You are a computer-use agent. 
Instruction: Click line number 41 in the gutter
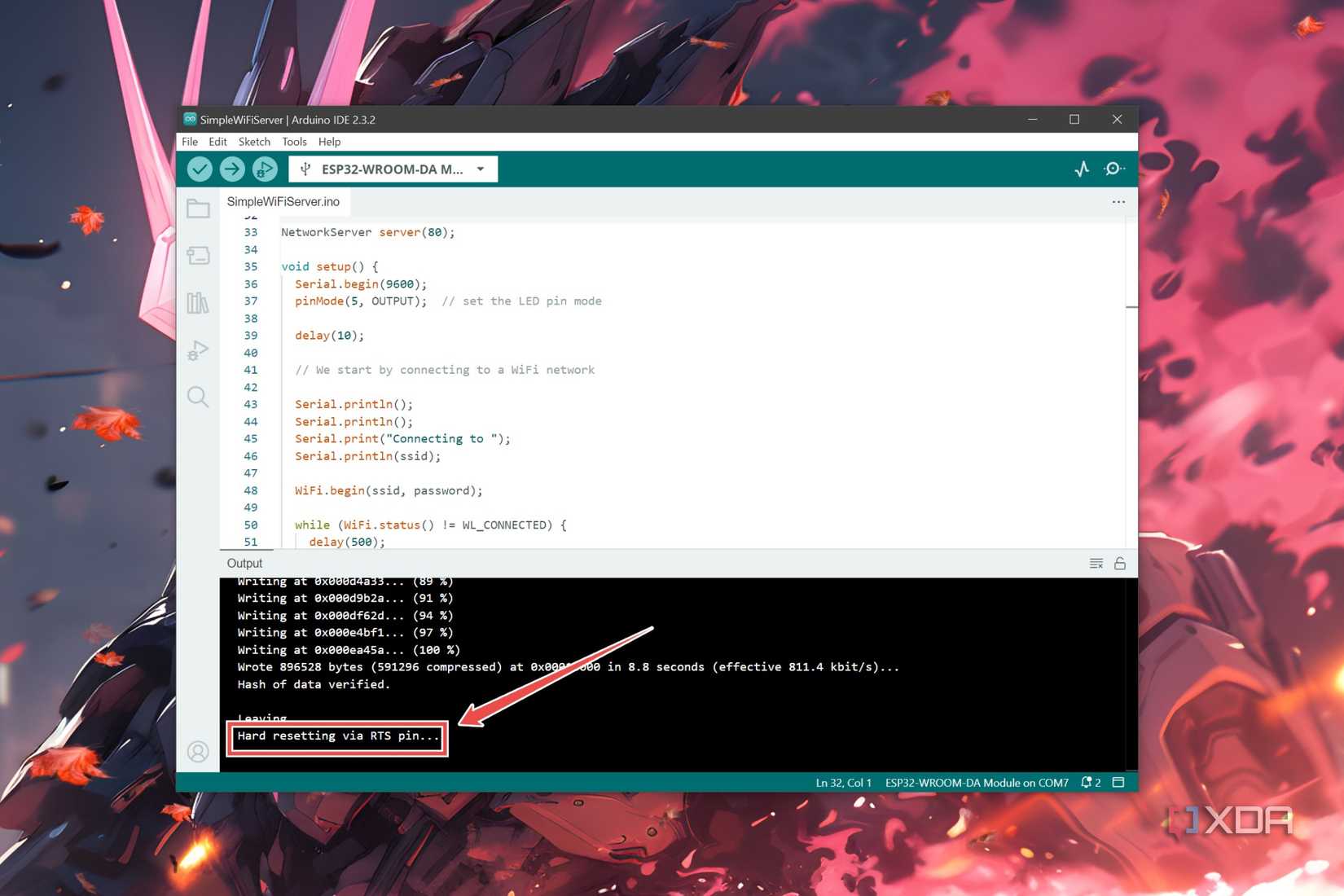[251, 370]
